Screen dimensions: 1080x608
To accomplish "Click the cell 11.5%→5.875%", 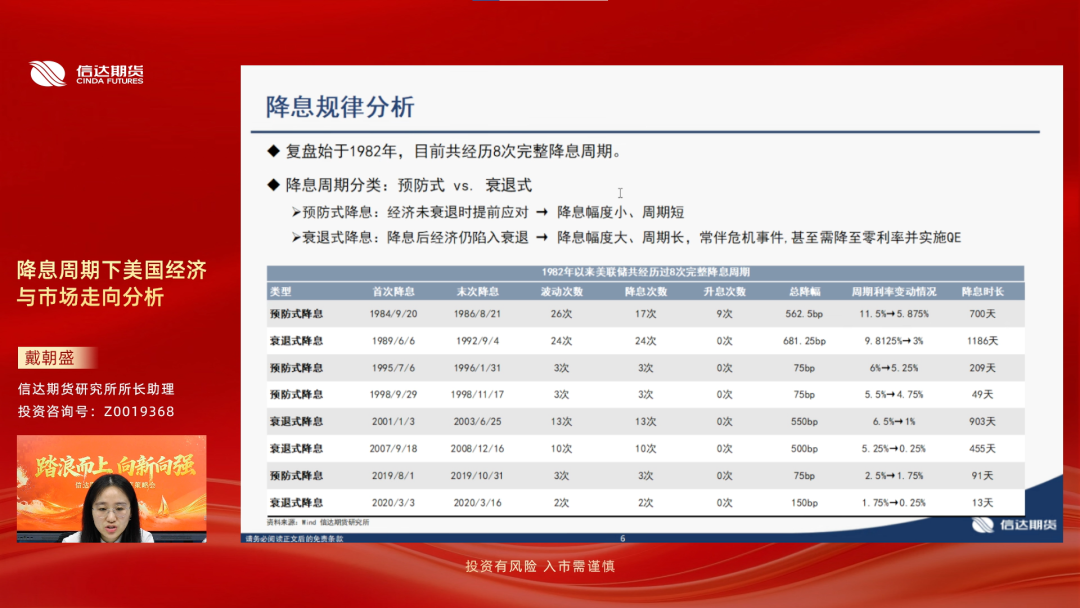I will (x=893, y=313).
